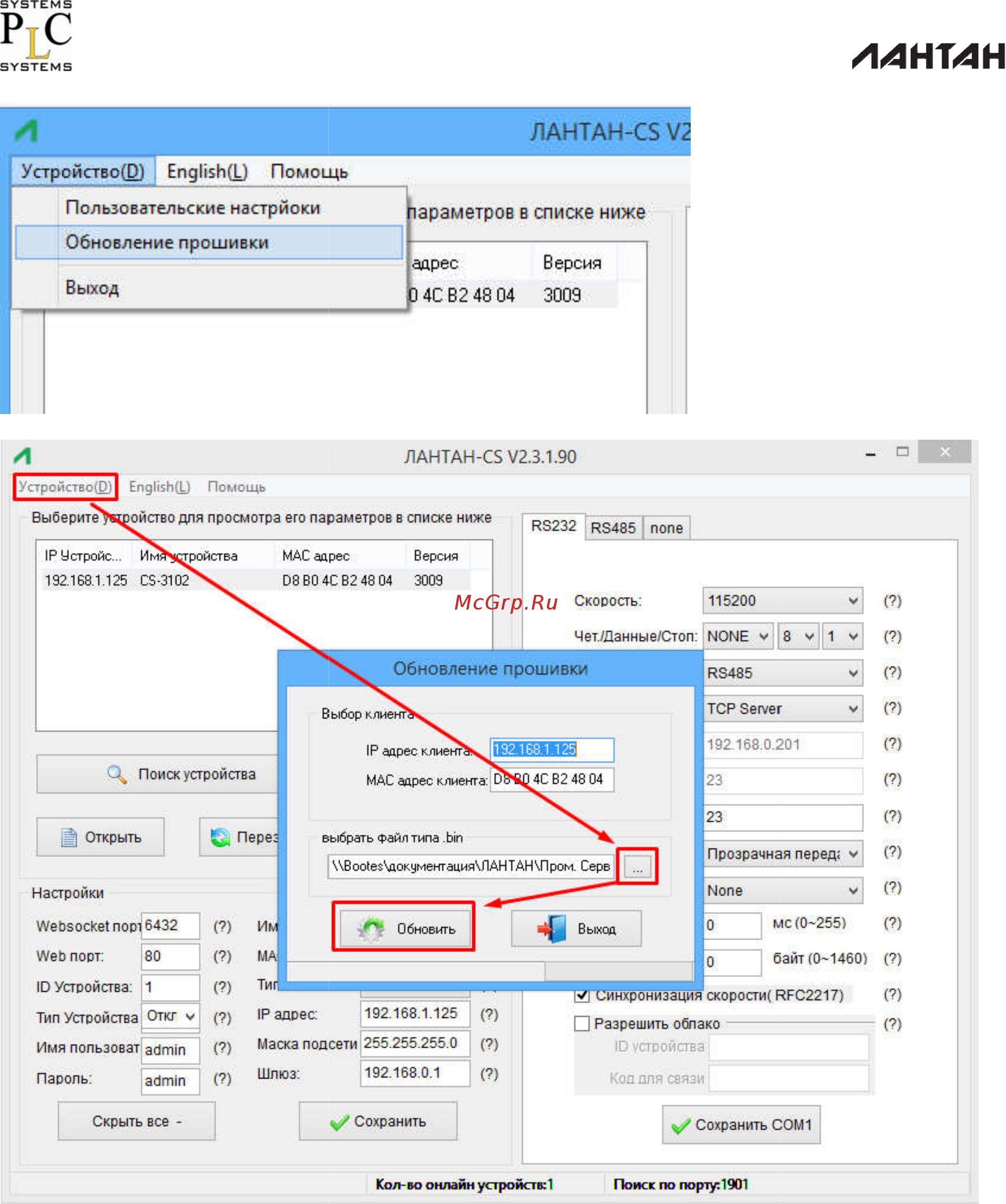Open the Прозрачная передача dropdown
1006x1204 pixels.
(783, 854)
